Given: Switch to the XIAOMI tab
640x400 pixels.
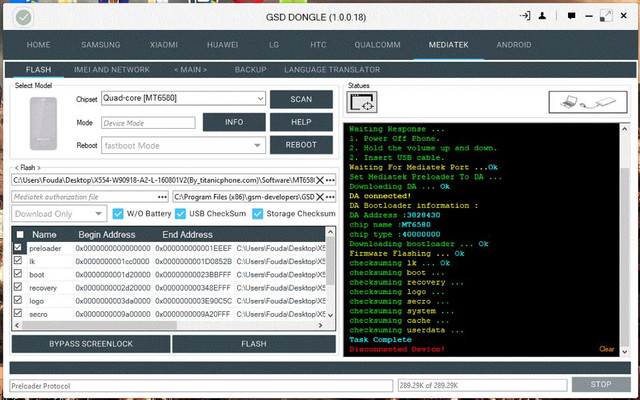Looking at the screenshot, I should click(x=163, y=45).
